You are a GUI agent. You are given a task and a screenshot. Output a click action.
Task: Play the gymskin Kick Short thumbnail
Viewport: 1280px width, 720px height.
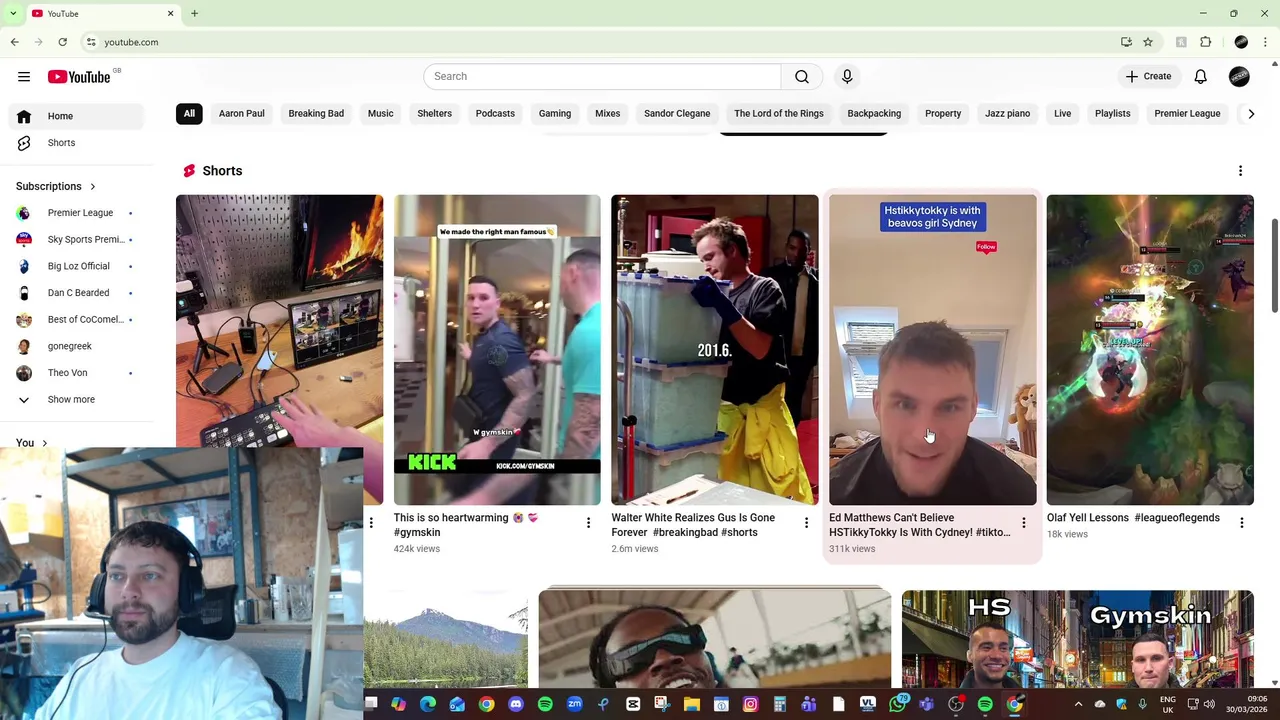497,350
